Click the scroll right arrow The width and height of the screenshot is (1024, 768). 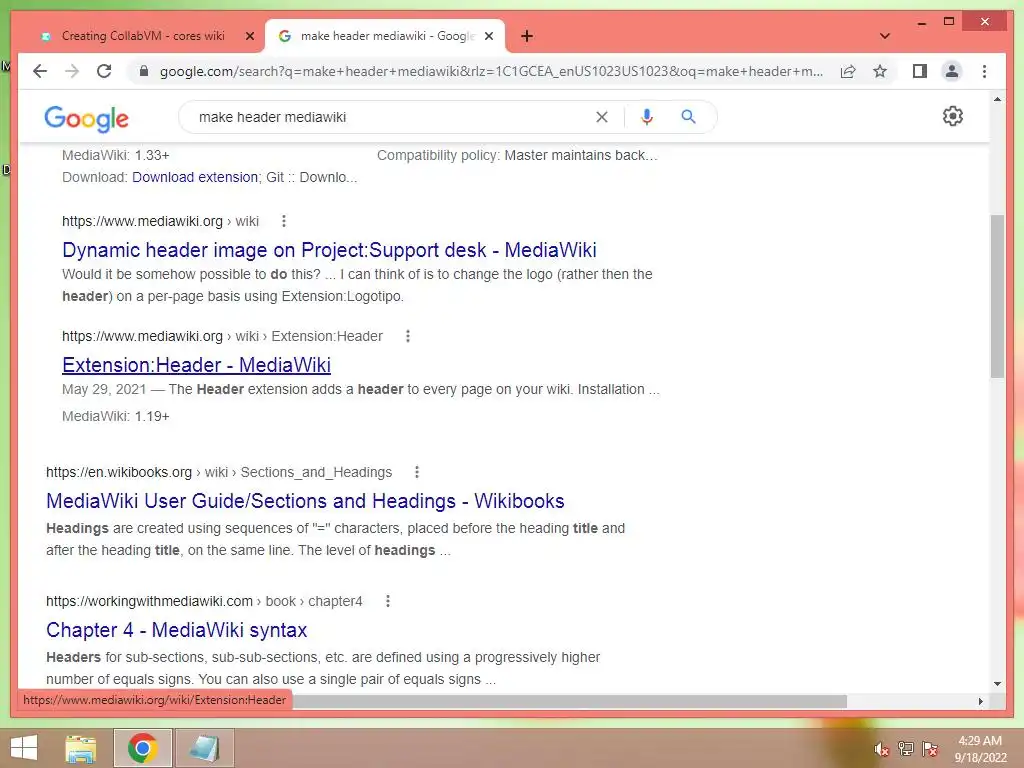980,701
